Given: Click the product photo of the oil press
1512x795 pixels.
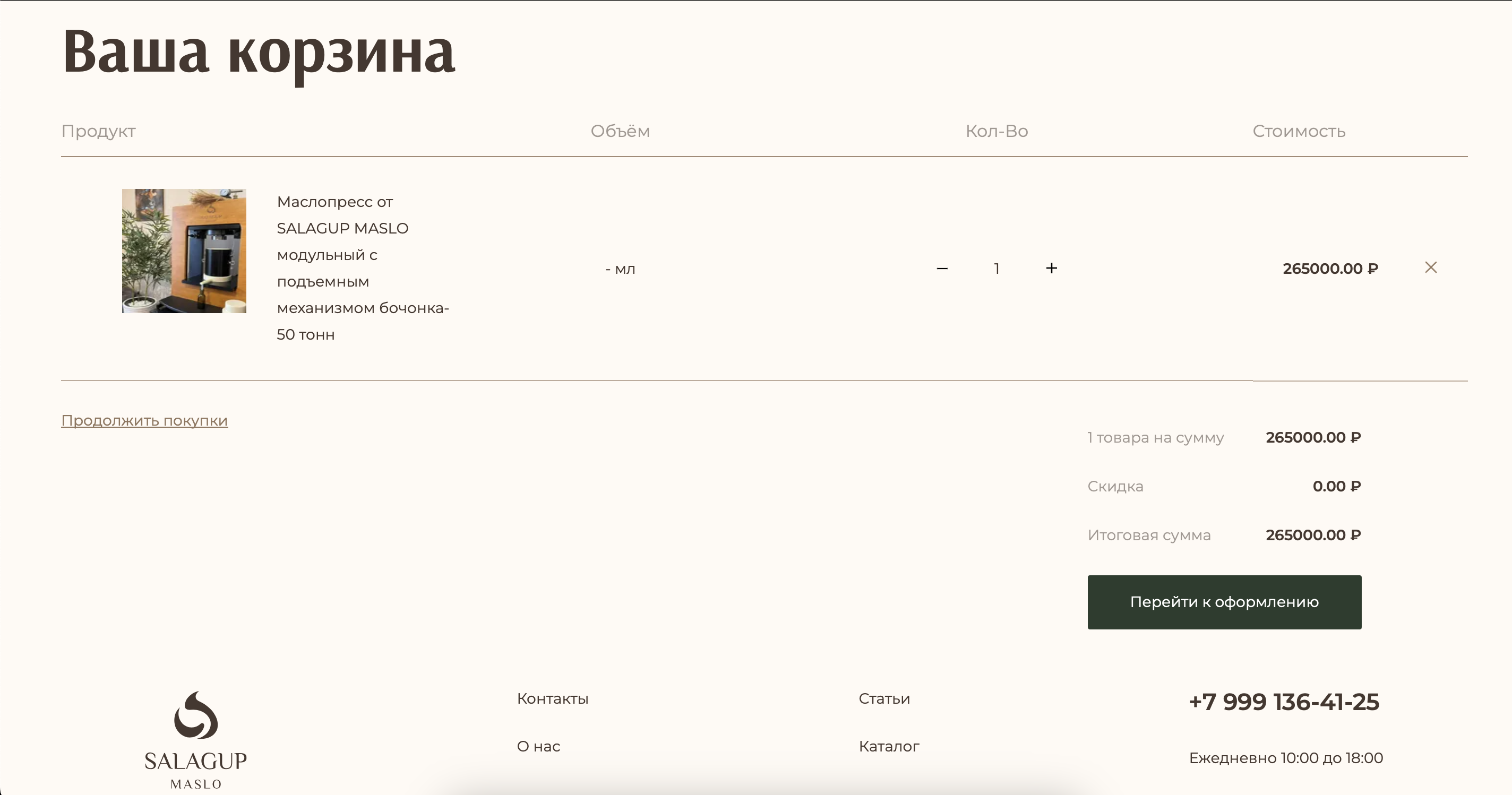Looking at the screenshot, I should pyautogui.click(x=184, y=250).
